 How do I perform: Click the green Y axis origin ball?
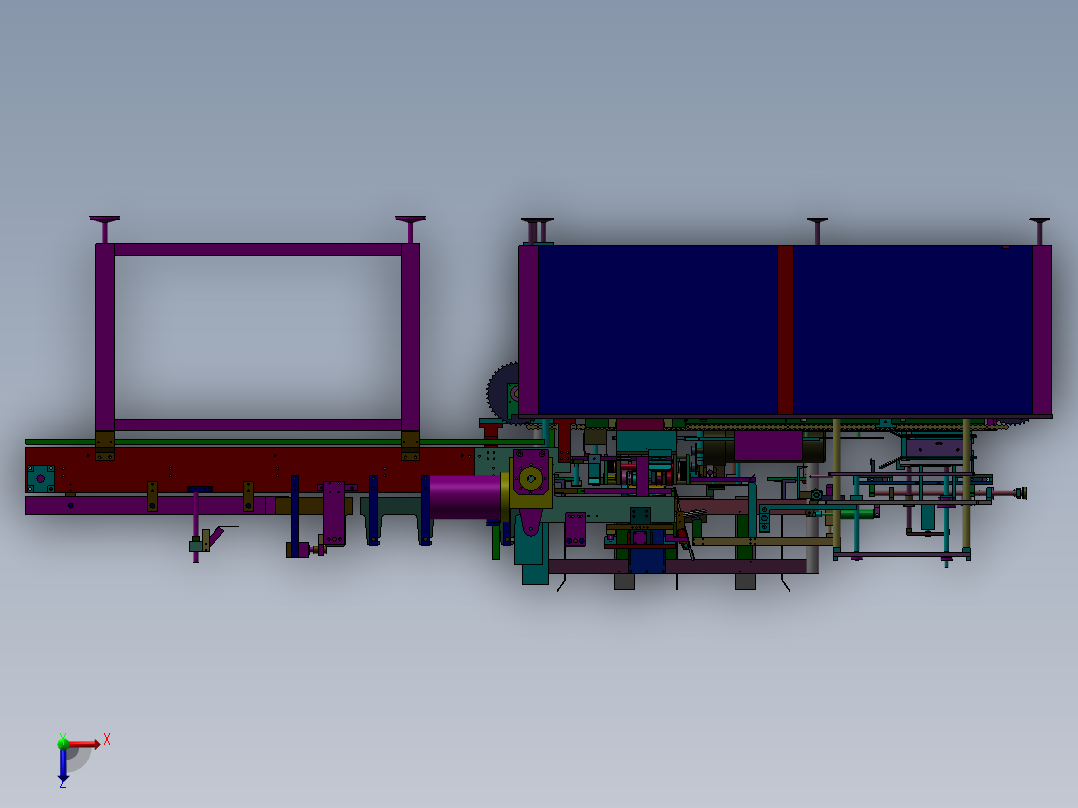(x=63, y=742)
